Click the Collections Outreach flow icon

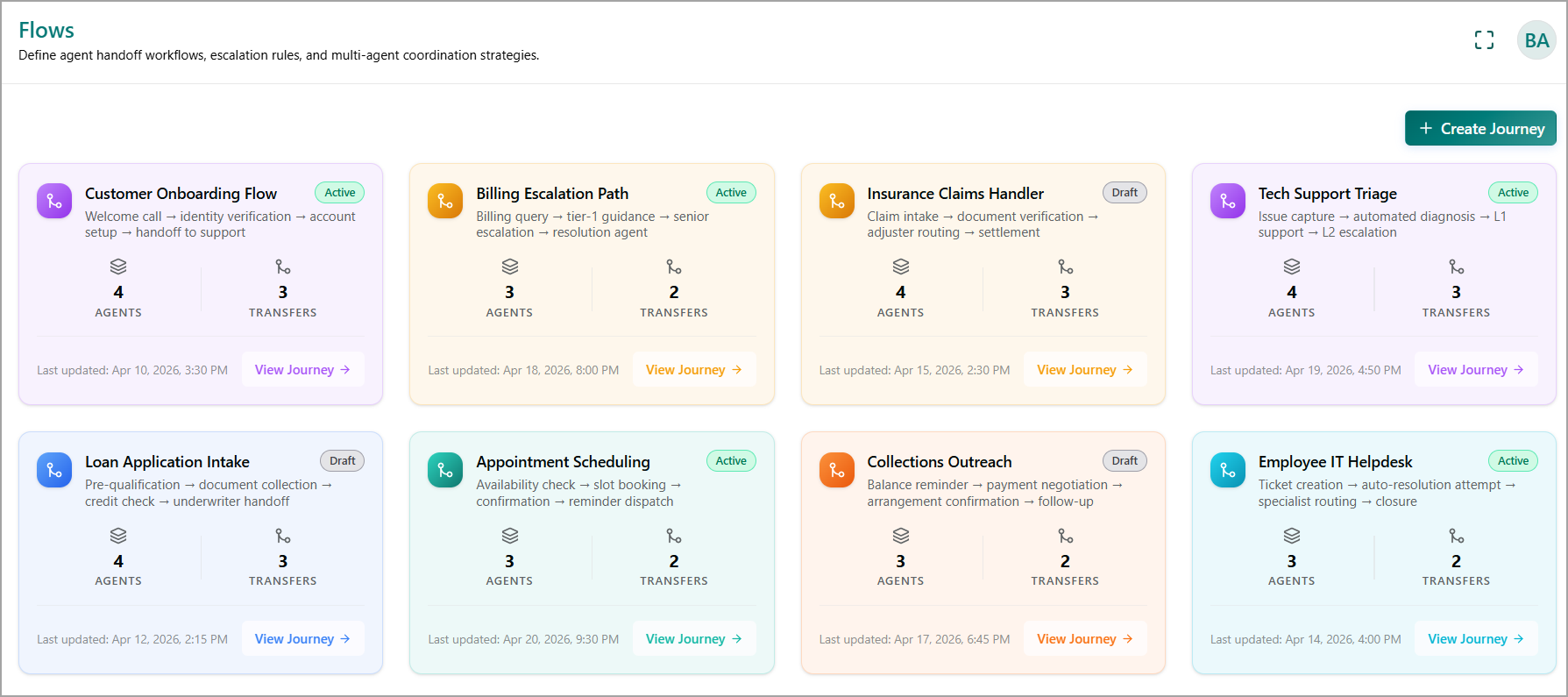(x=837, y=470)
